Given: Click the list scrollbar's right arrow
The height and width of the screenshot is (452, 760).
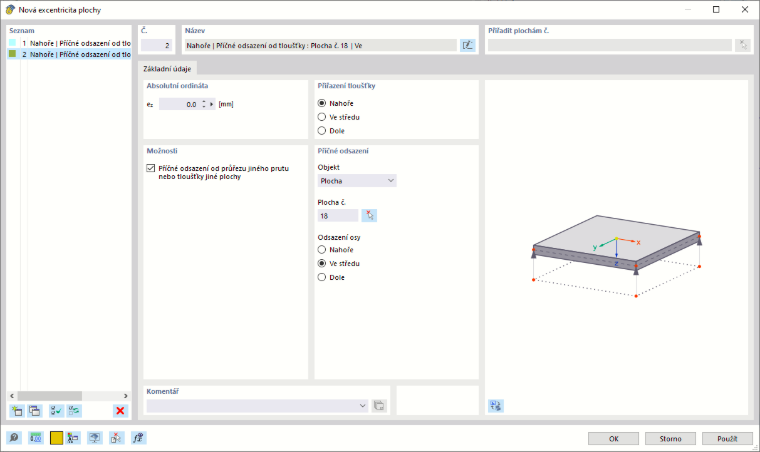Looking at the screenshot, I should (x=126, y=396).
